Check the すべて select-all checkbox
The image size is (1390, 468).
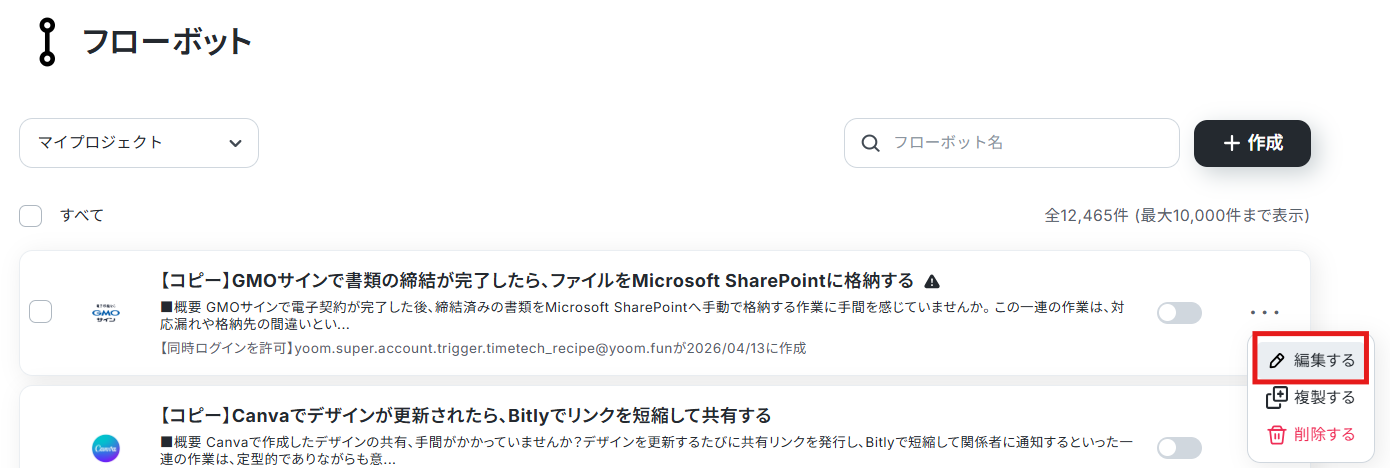point(31,216)
